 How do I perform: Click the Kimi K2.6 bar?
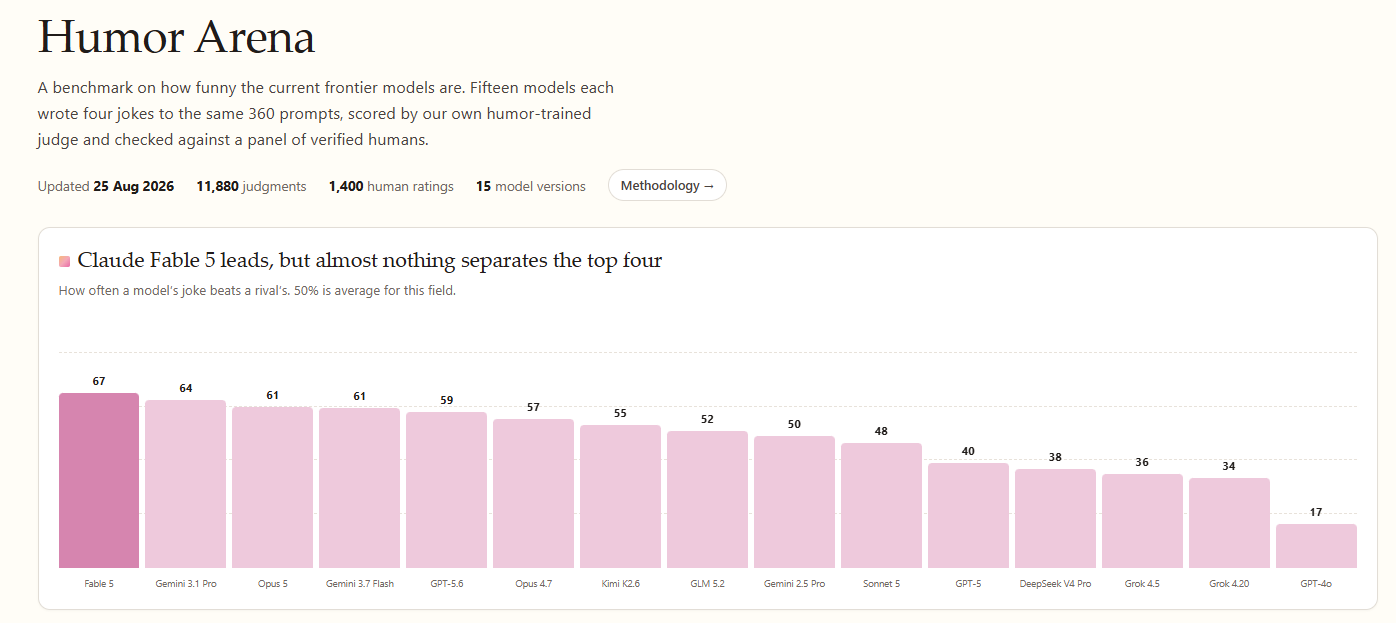(x=621, y=496)
